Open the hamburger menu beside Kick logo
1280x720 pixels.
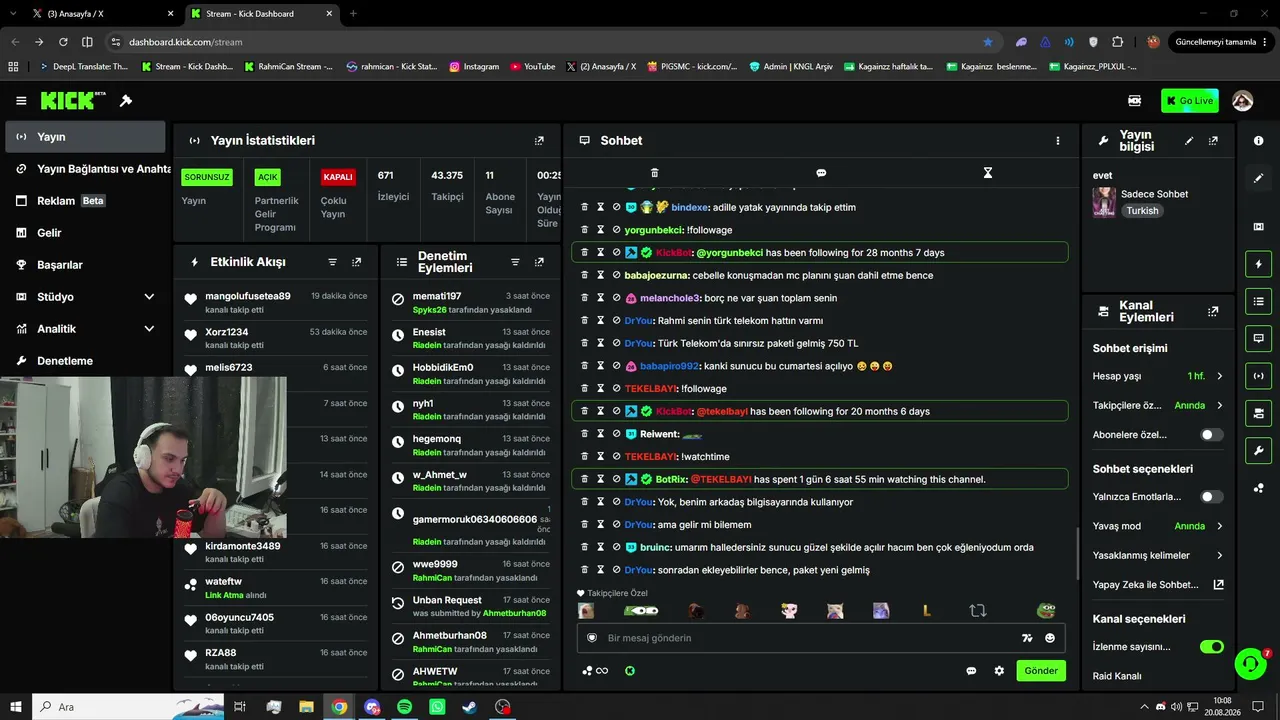point(21,101)
